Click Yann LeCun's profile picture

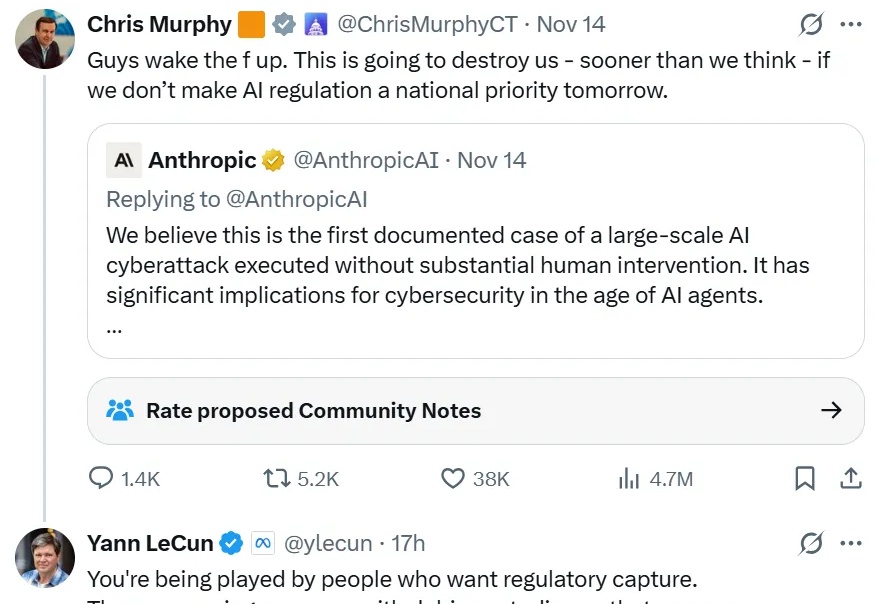[44, 558]
